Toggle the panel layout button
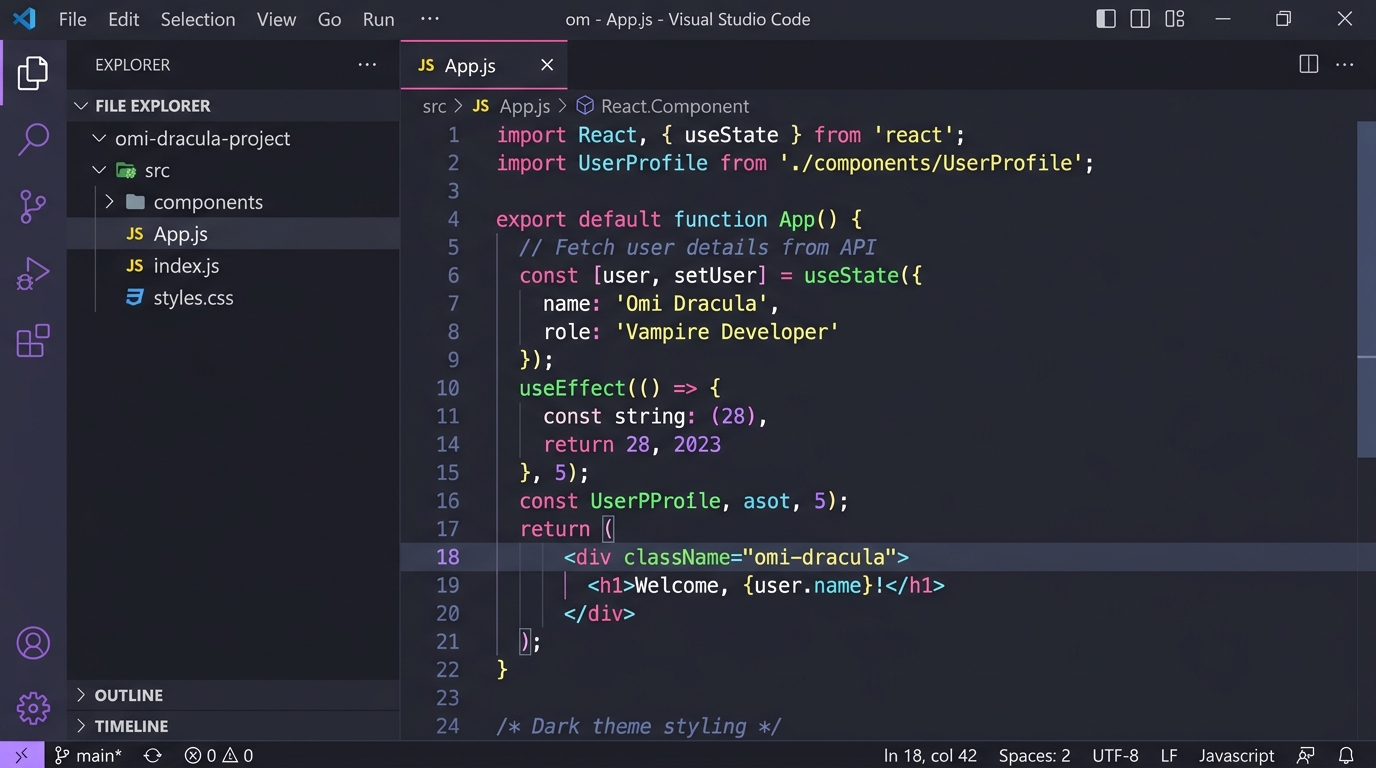 [x=1140, y=19]
